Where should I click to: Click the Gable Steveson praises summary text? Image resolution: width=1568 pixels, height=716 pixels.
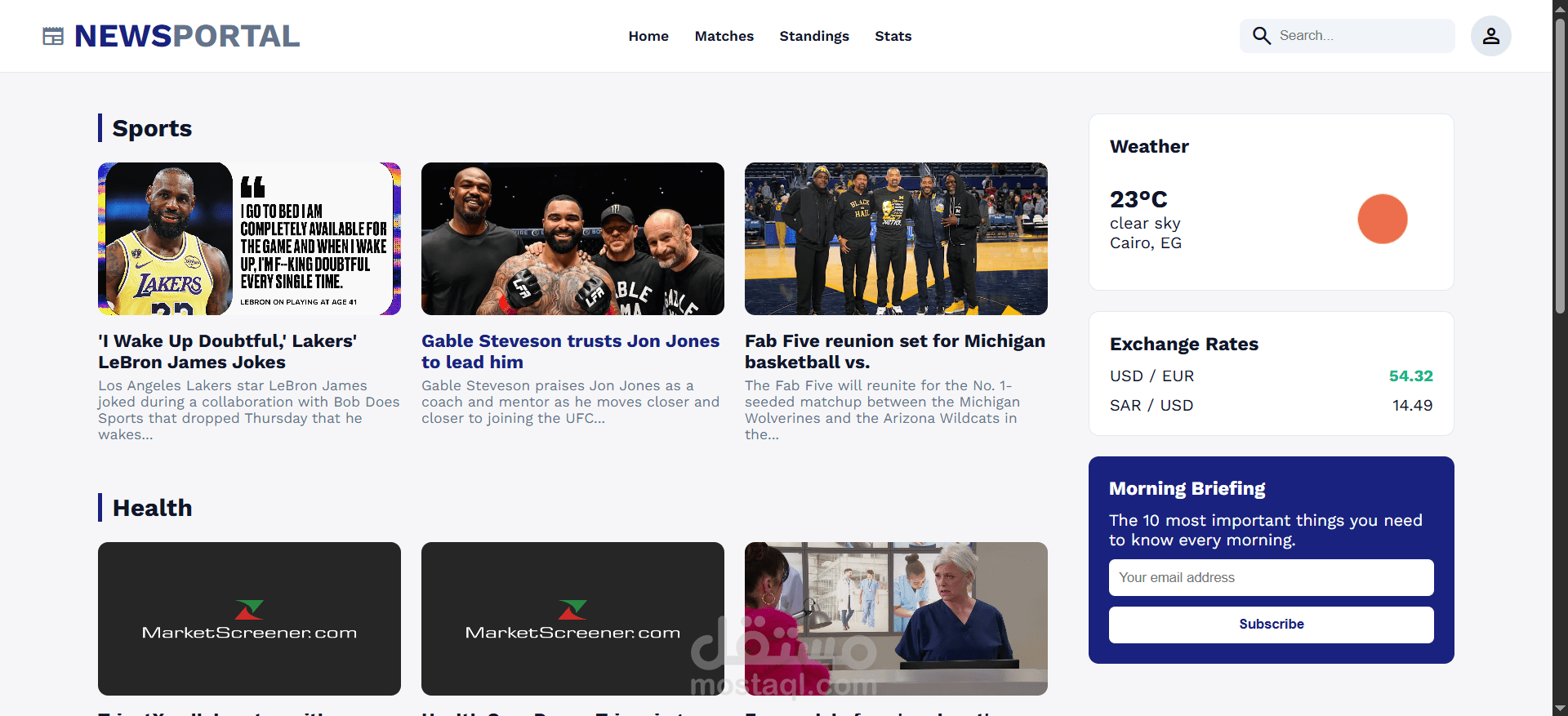570,402
